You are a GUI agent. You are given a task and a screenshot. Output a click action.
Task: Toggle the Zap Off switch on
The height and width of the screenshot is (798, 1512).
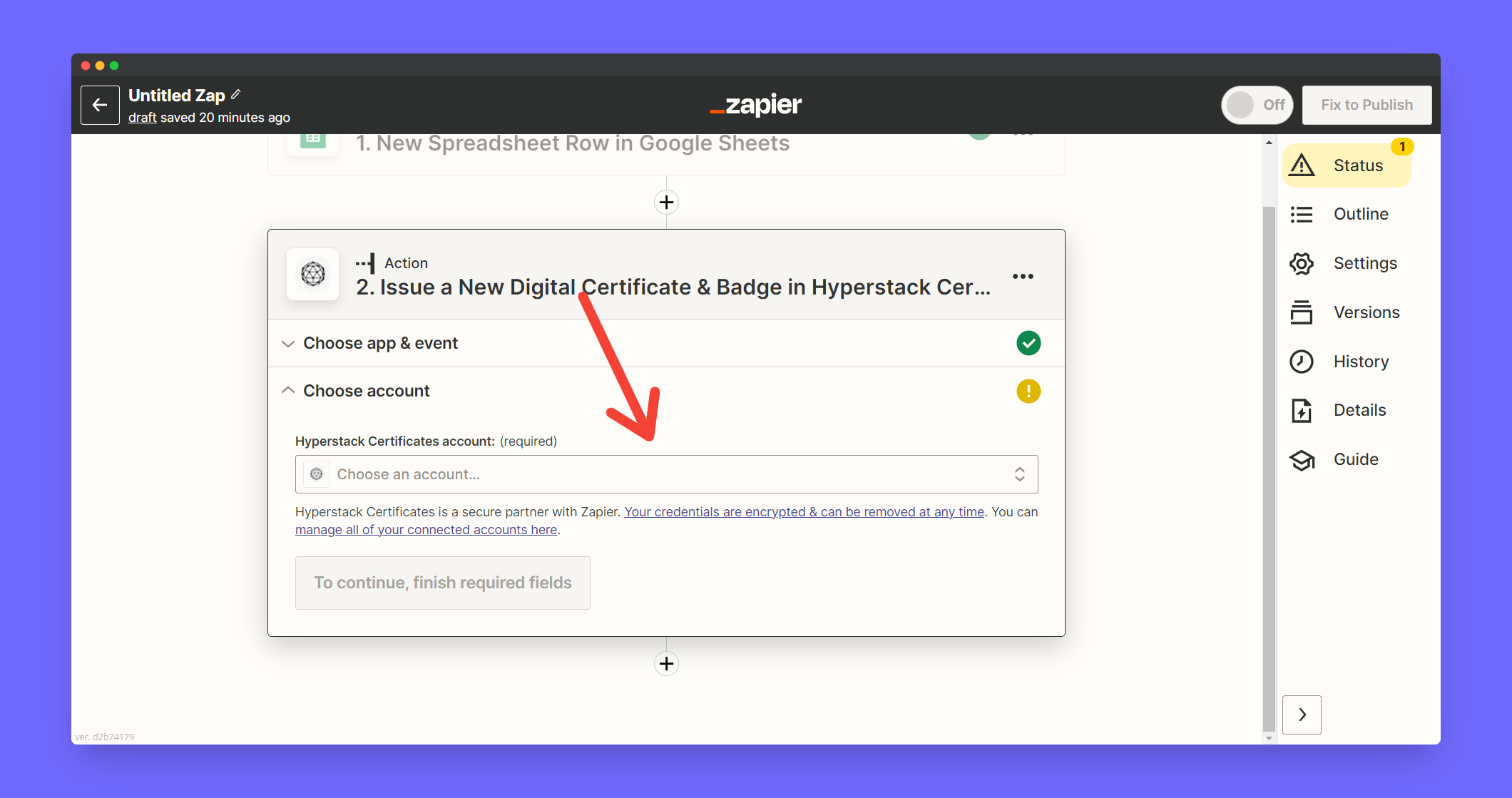1257,105
